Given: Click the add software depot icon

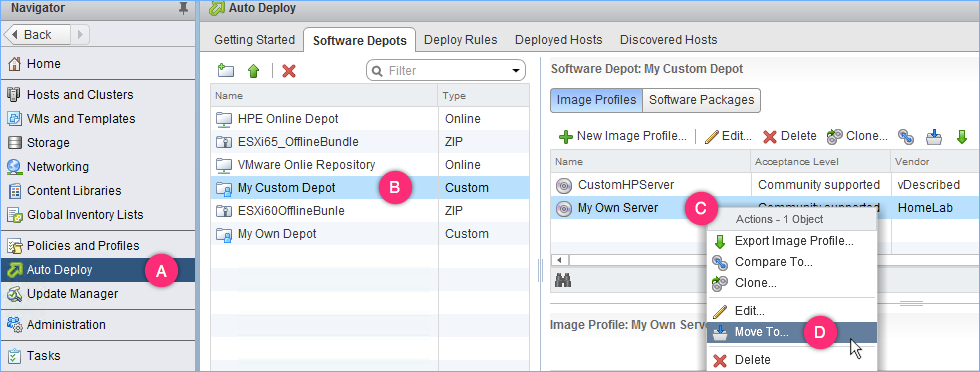Looking at the screenshot, I should pos(226,71).
